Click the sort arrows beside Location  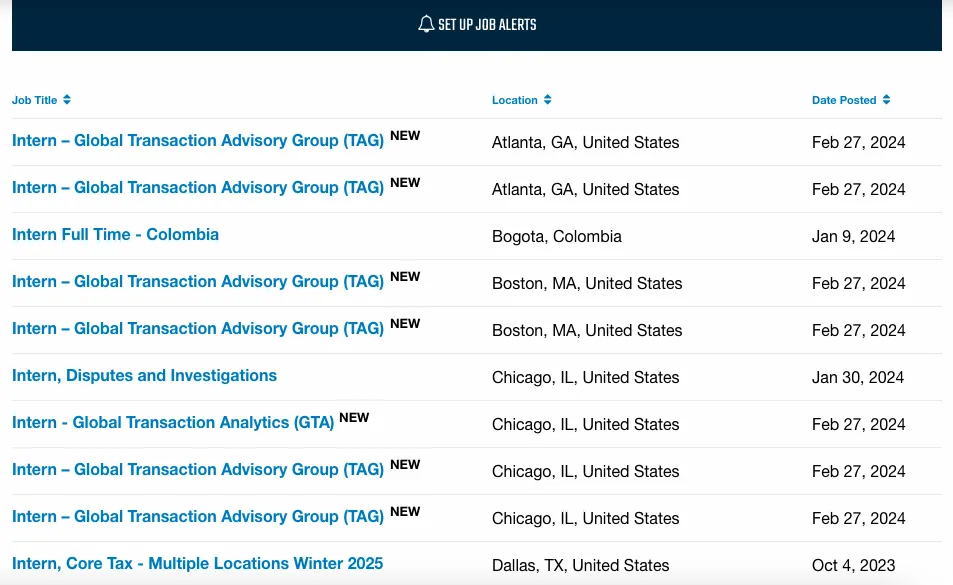point(548,100)
